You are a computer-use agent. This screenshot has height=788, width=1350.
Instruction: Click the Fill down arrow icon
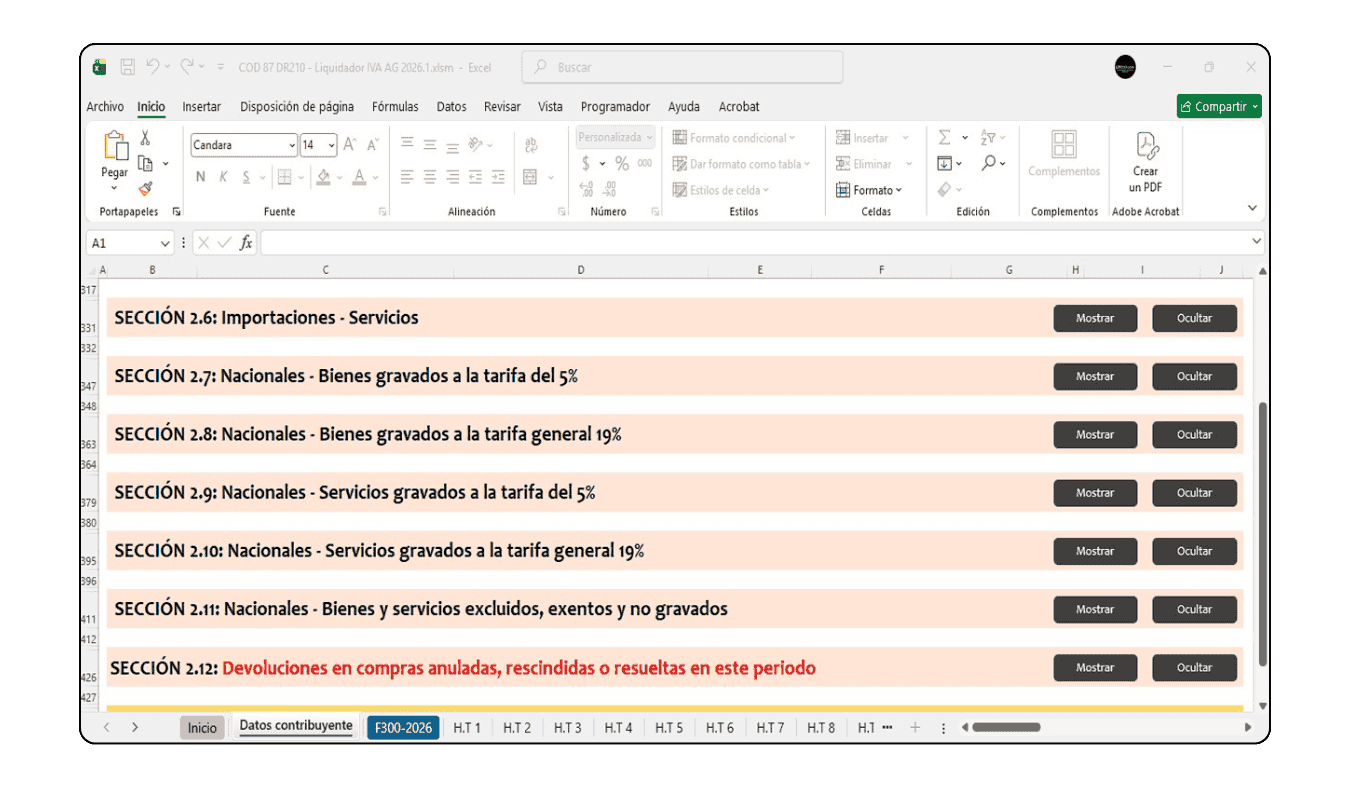click(x=944, y=163)
